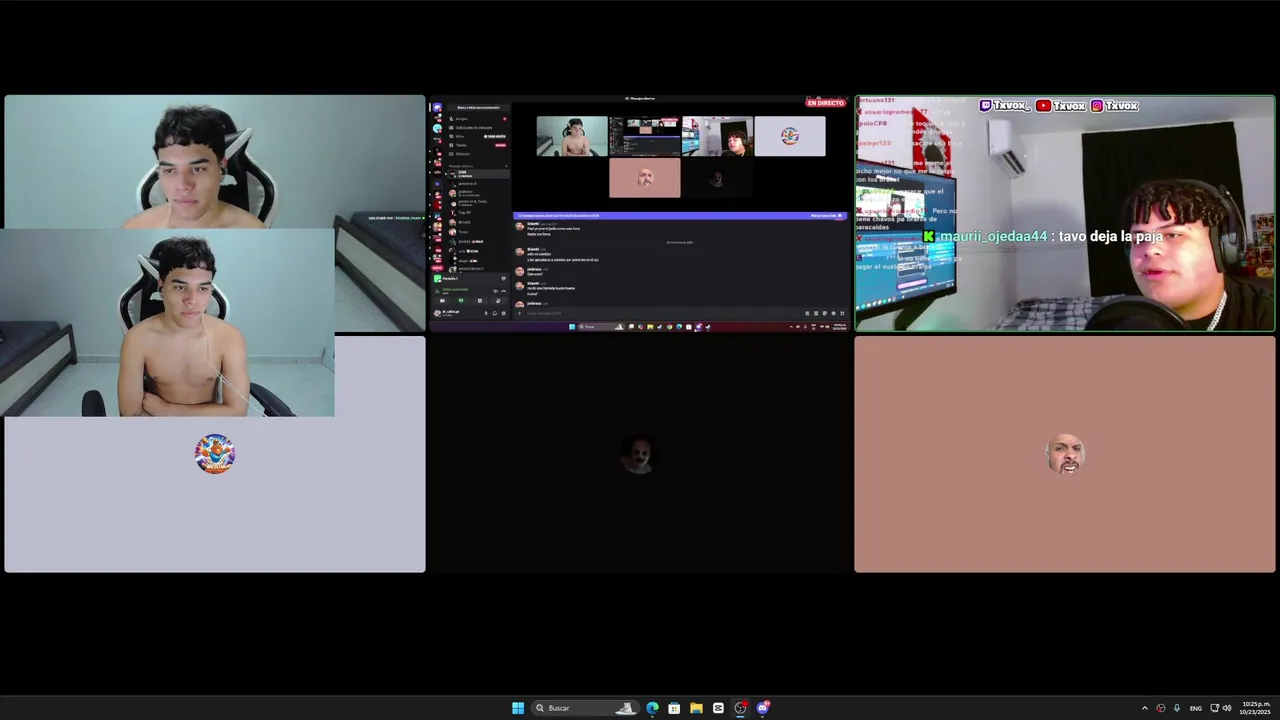Open Microsoft Store from the taskbar
1280x720 pixels.
click(674, 708)
